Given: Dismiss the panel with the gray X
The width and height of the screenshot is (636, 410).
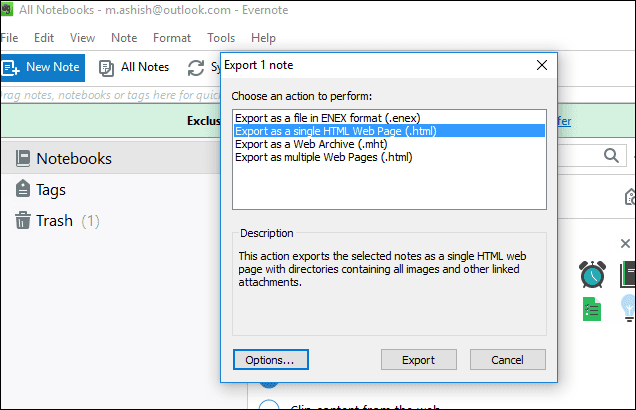Looking at the screenshot, I should (625, 243).
